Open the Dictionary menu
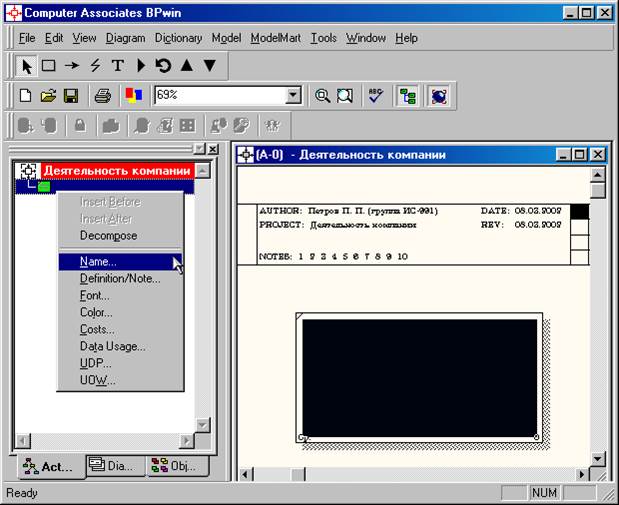 (x=178, y=38)
